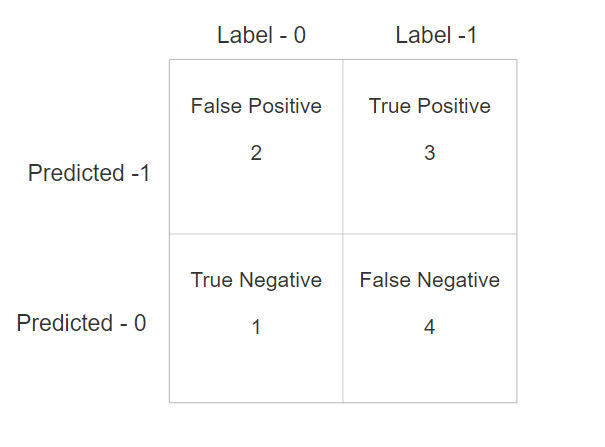Click empty area of False Positive cell
The image size is (605, 447).
[256, 199]
